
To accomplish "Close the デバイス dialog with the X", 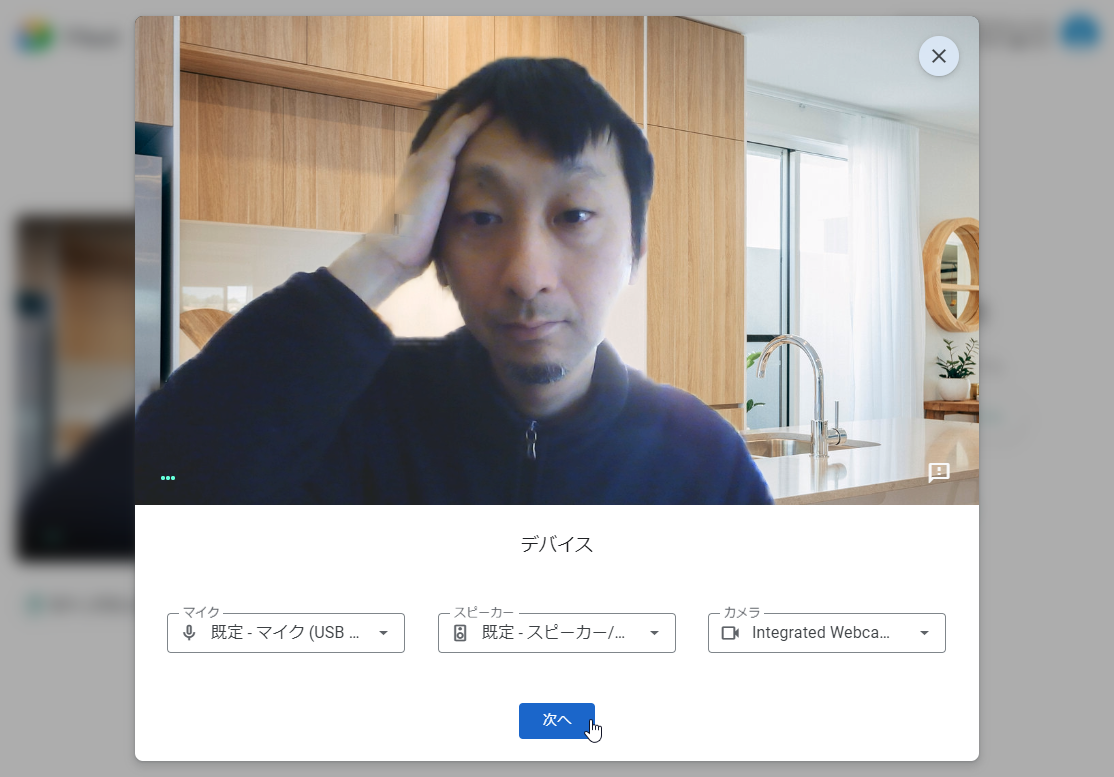I will [938, 56].
